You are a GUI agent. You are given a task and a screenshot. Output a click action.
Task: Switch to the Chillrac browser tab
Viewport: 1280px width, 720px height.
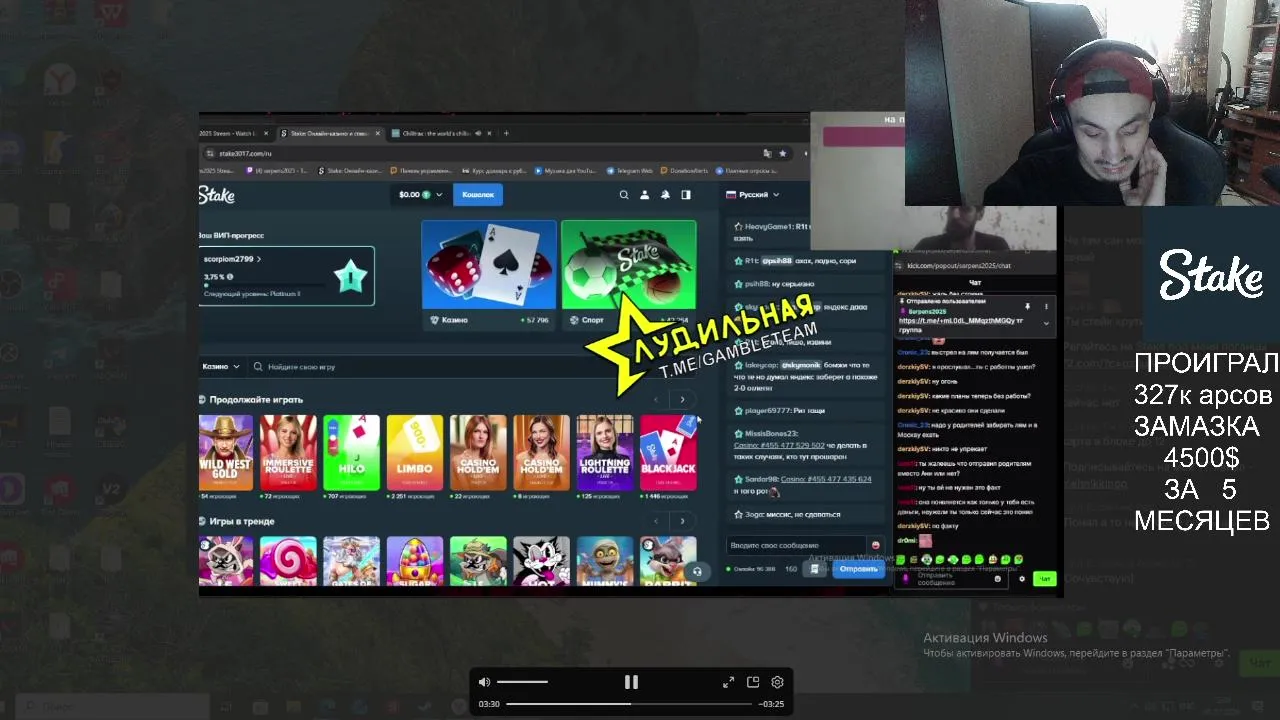pyautogui.click(x=435, y=133)
